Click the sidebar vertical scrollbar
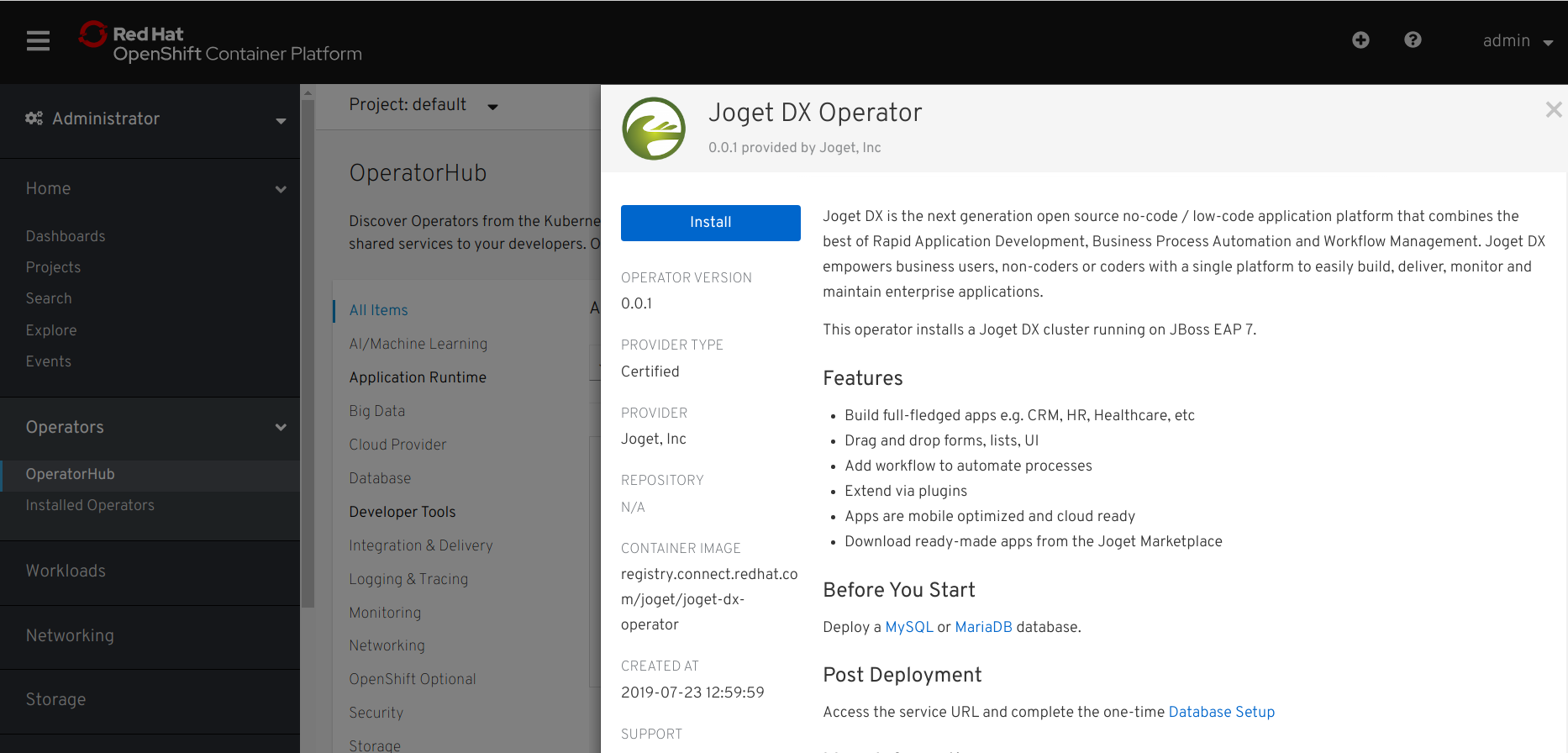 [x=308, y=353]
